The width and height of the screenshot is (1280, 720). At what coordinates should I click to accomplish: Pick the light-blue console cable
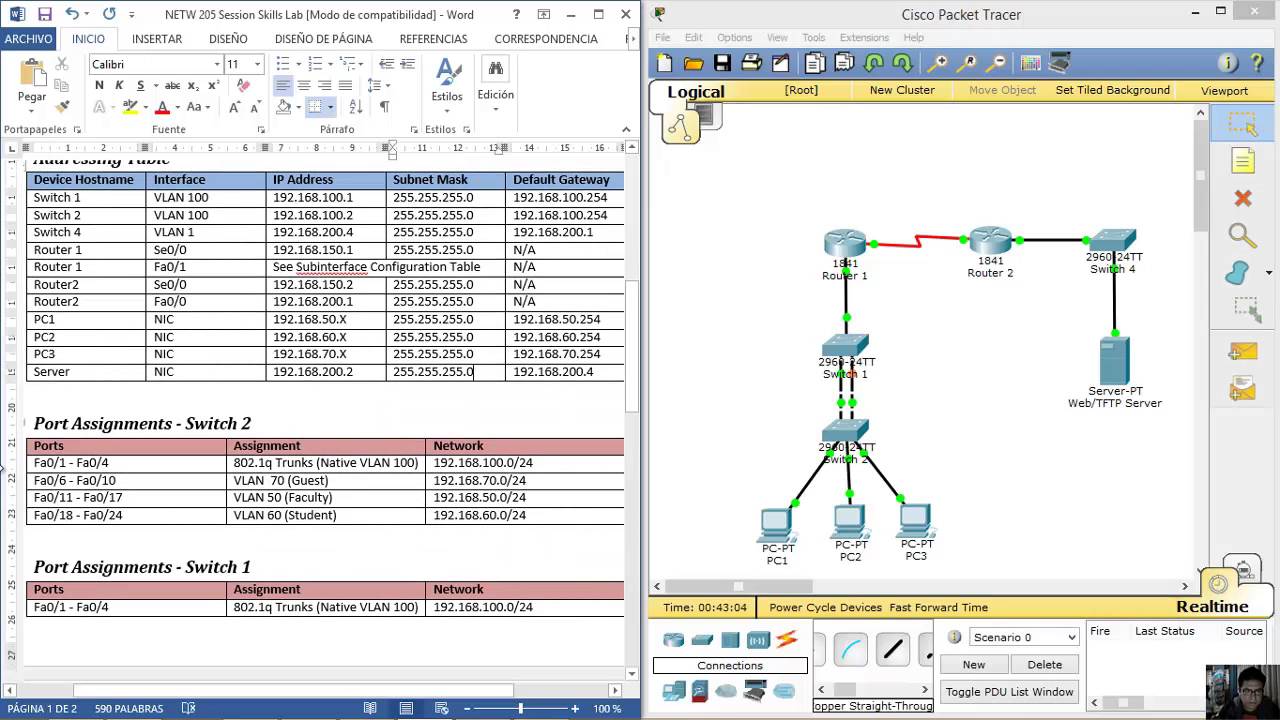click(x=850, y=651)
